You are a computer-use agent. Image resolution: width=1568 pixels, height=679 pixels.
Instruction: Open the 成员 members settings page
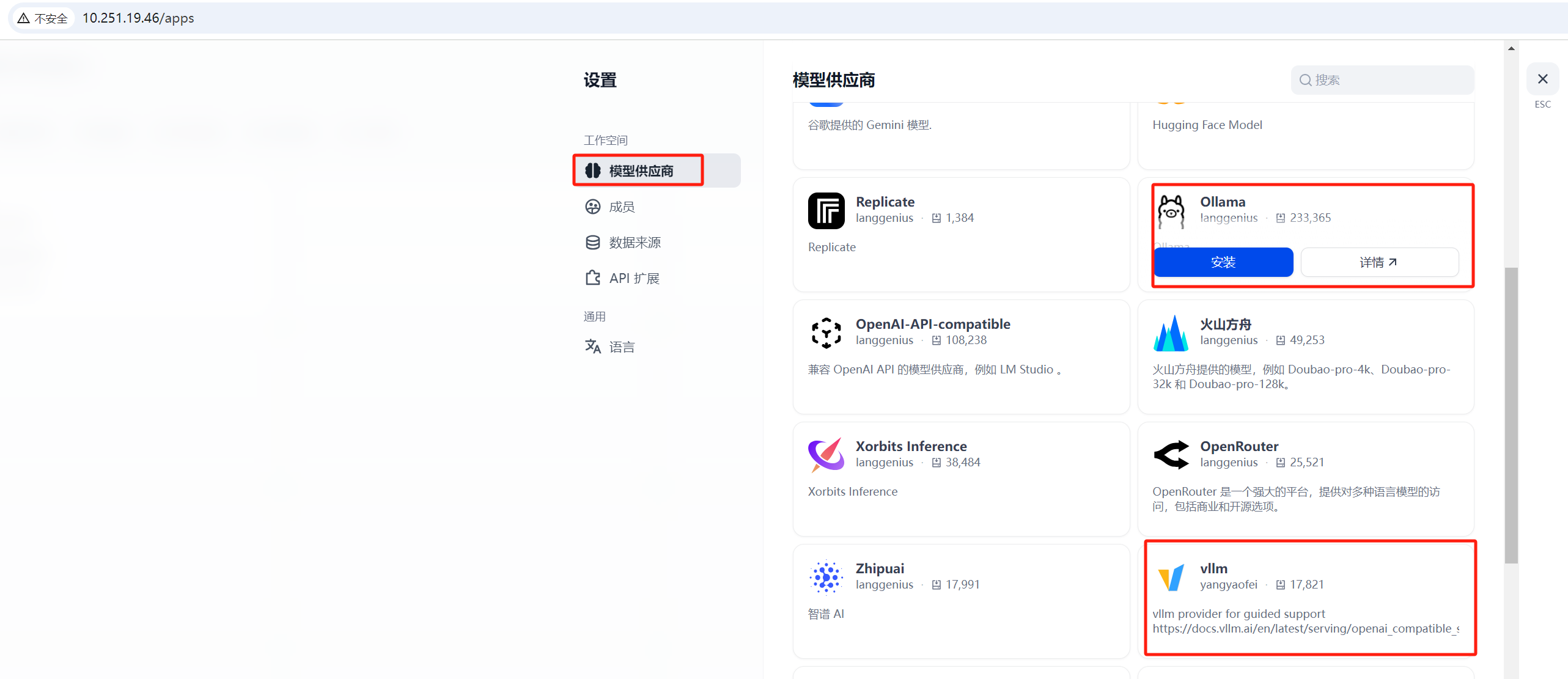[621, 207]
